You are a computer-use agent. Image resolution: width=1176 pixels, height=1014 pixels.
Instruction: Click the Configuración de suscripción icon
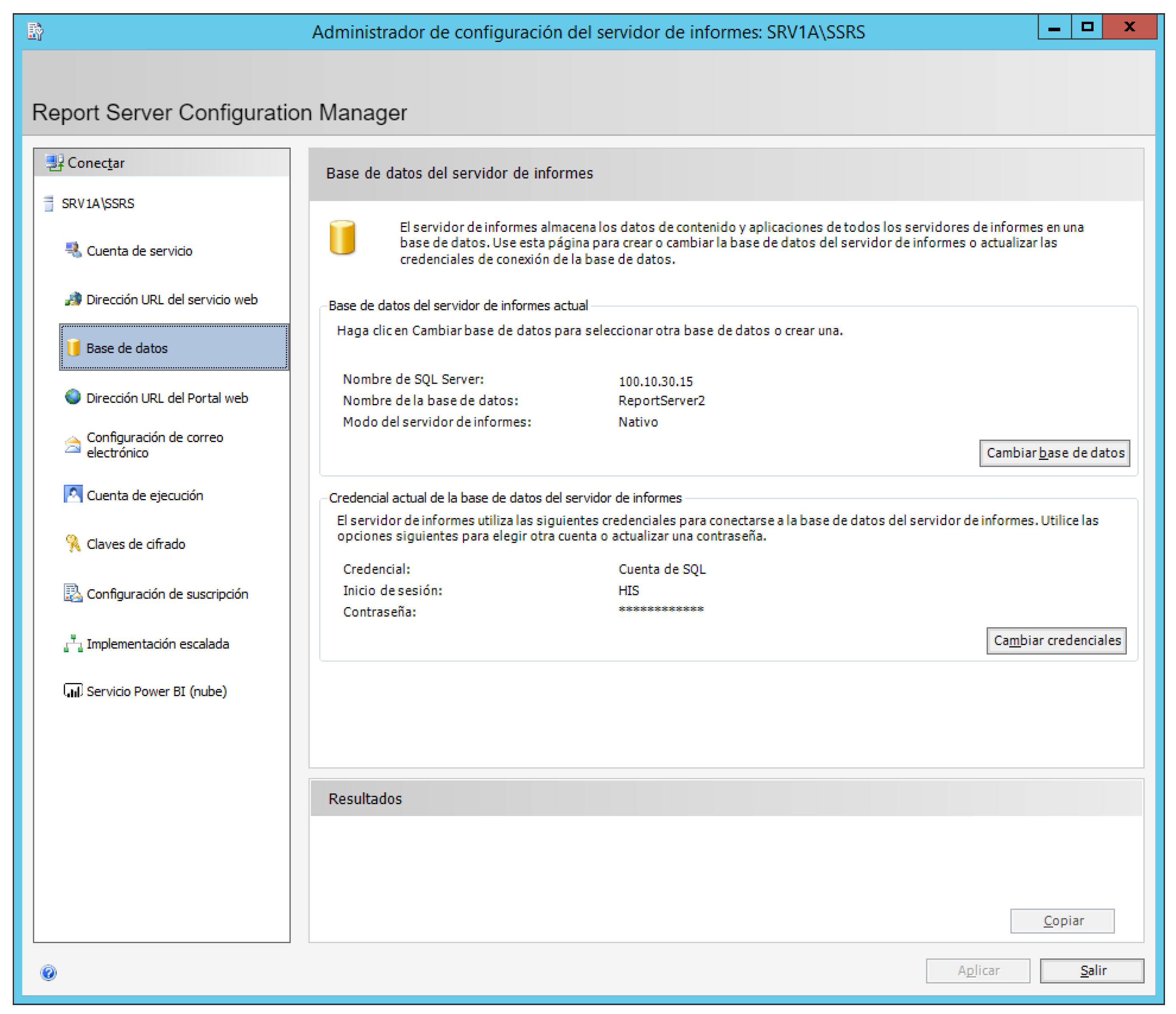point(72,593)
